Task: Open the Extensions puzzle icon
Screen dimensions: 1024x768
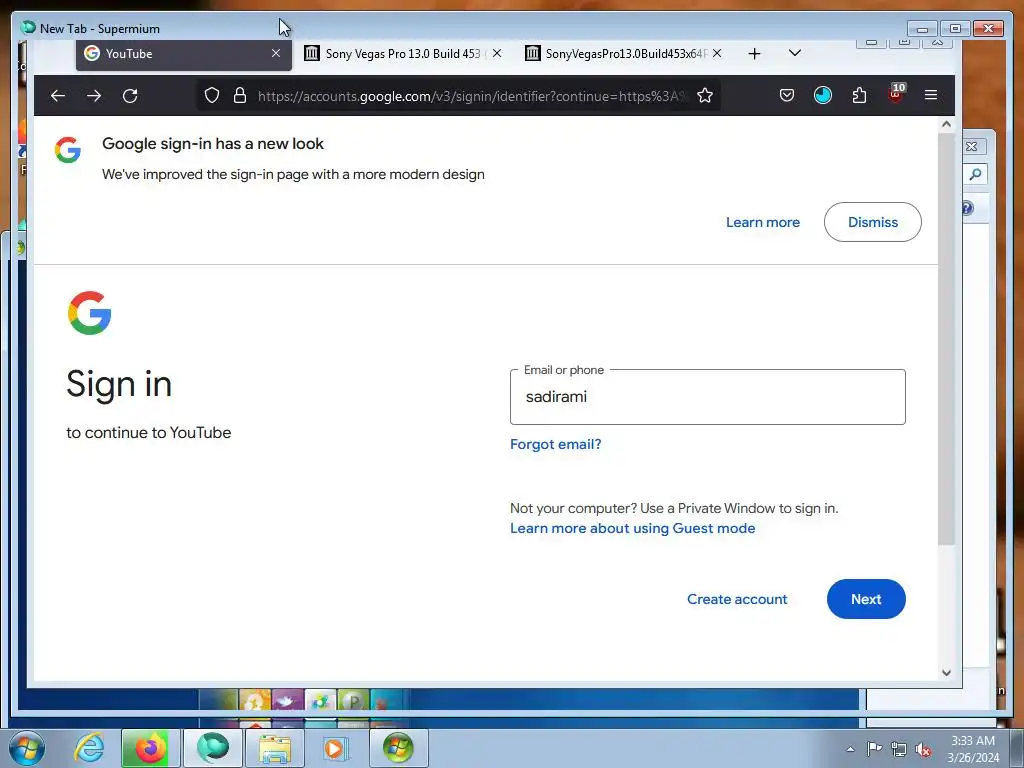Action: point(859,95)
